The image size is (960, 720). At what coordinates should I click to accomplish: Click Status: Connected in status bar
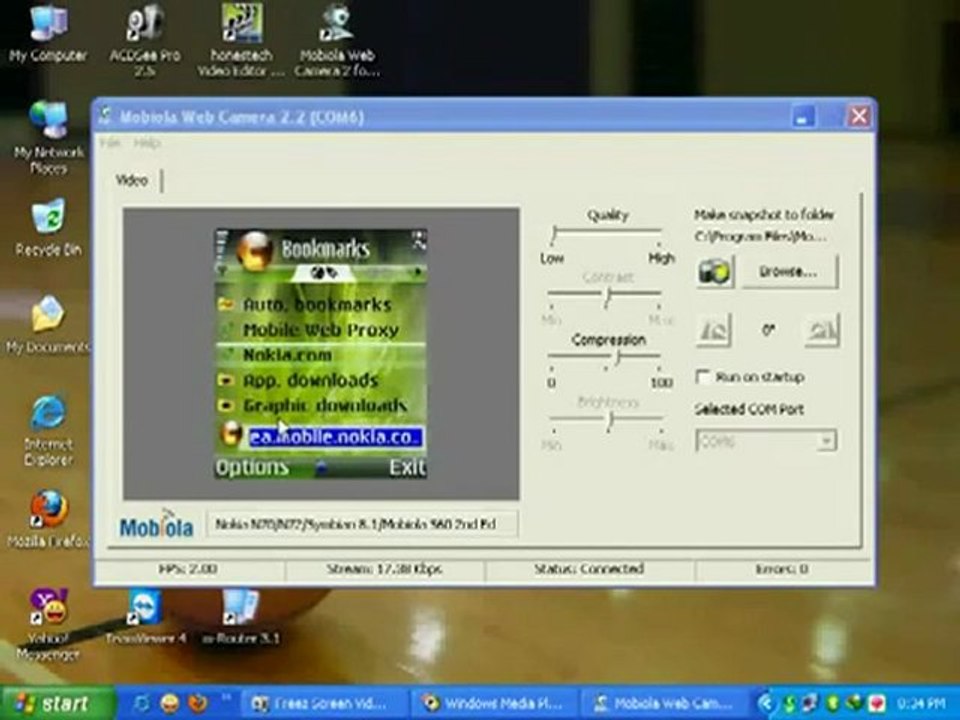(589, 569)
